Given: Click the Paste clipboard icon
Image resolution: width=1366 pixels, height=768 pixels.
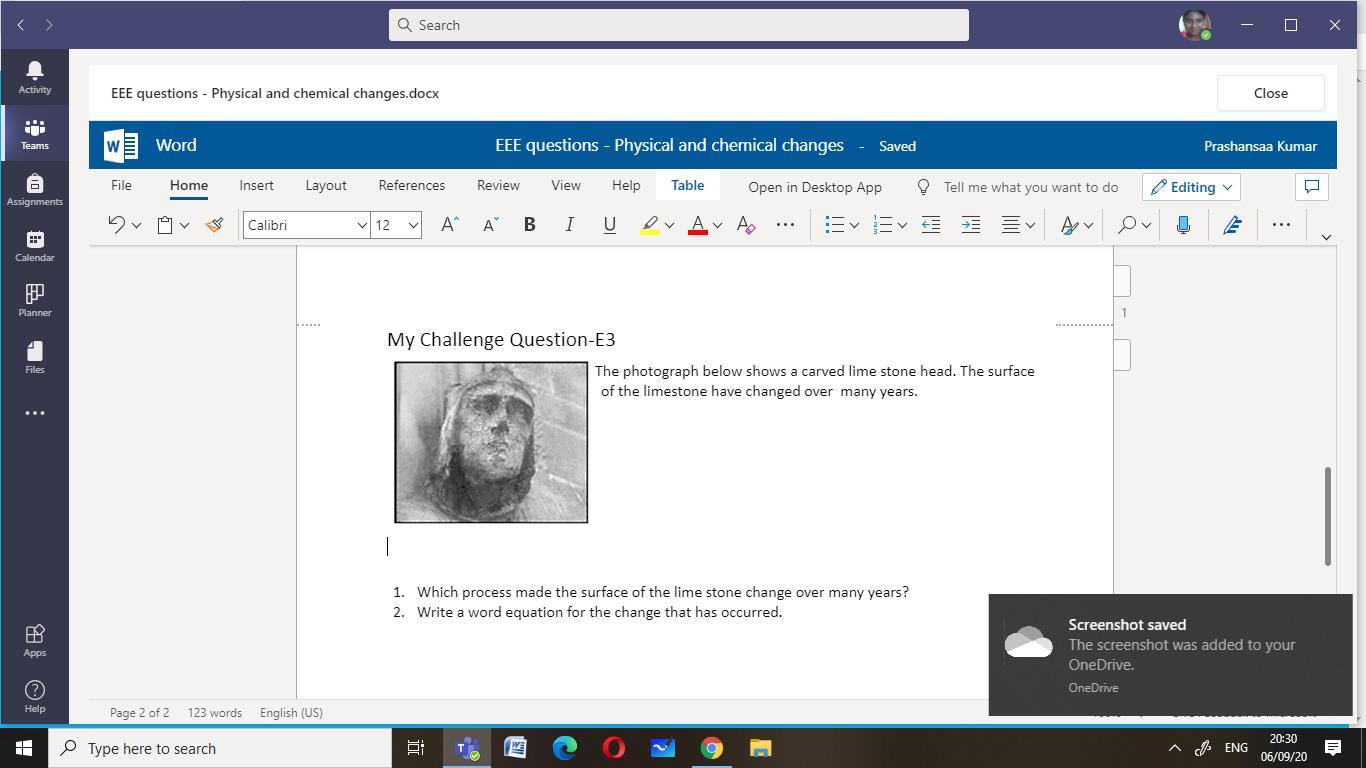Looking at the screenshot, I should [x=165, y=225].
